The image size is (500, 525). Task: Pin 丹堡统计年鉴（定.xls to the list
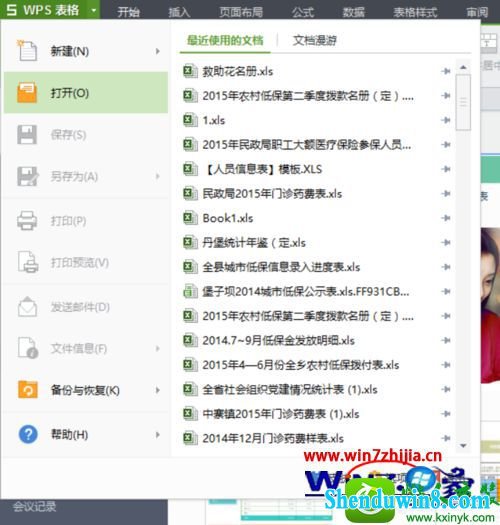click(x=446, y=242)
